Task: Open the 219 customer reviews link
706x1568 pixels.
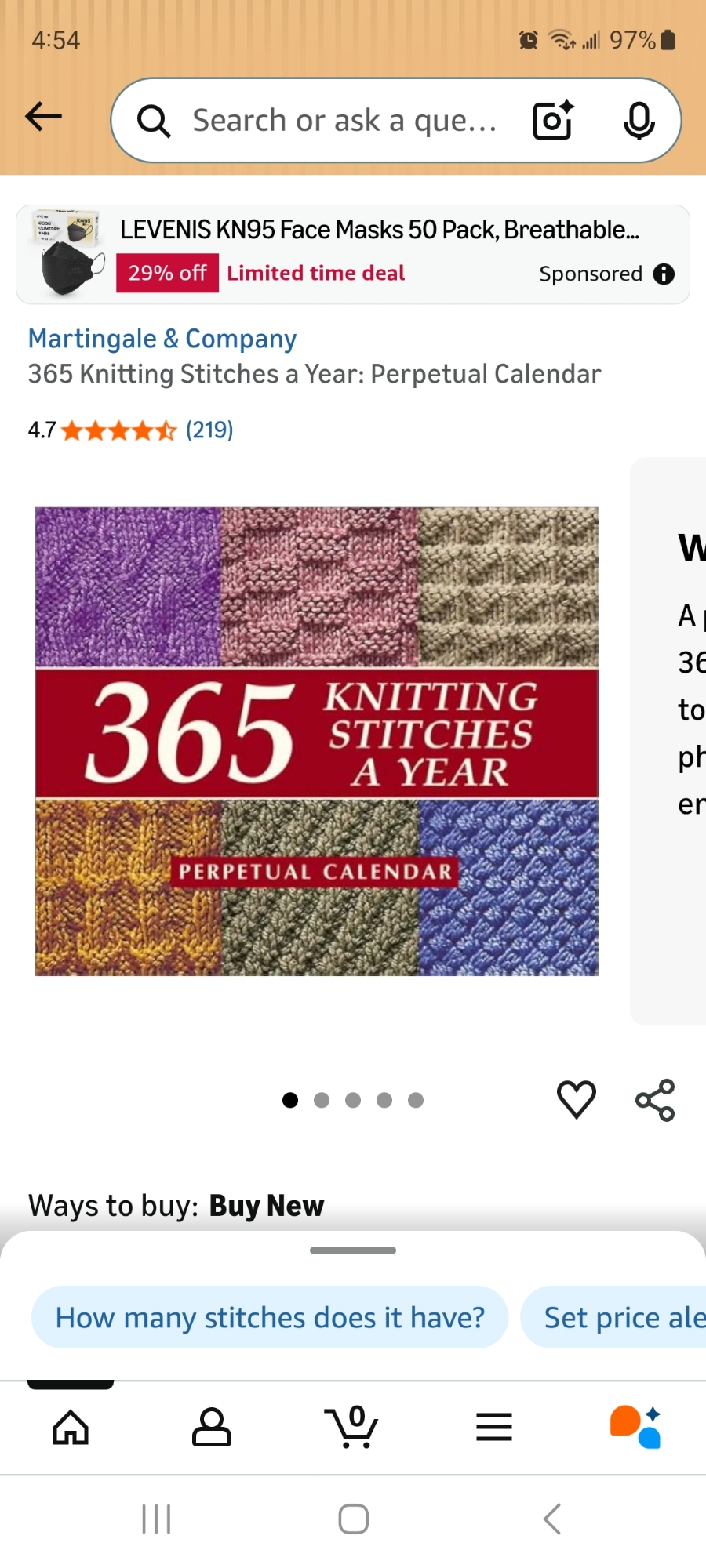Action: pos(209,430)
